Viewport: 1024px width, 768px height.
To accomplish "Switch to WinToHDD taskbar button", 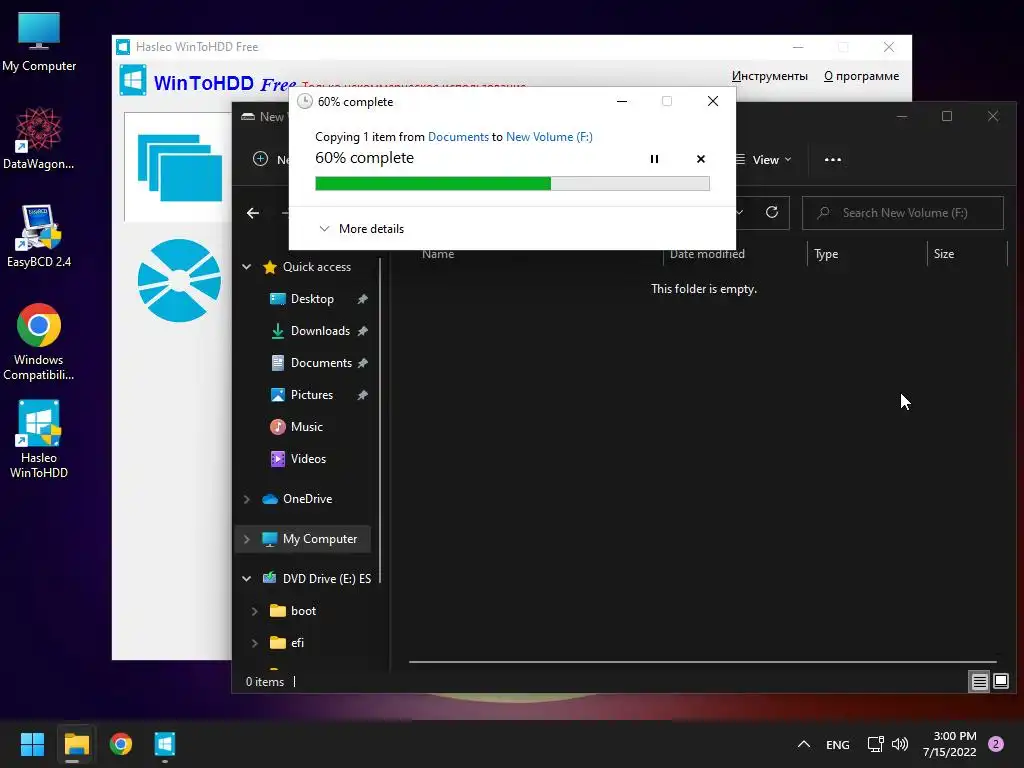I will pos(165,744).
